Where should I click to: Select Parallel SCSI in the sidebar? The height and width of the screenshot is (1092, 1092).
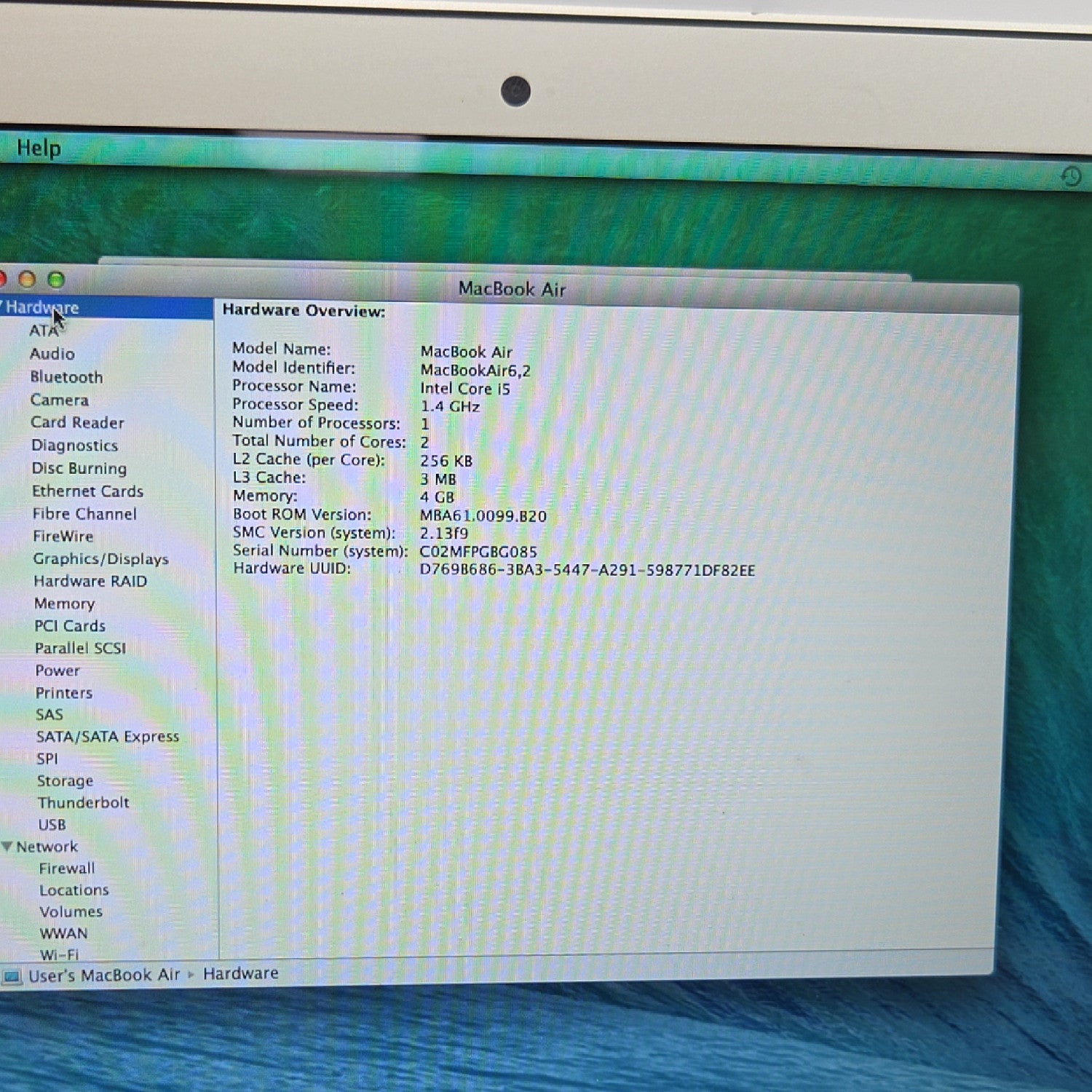point(80,648)
